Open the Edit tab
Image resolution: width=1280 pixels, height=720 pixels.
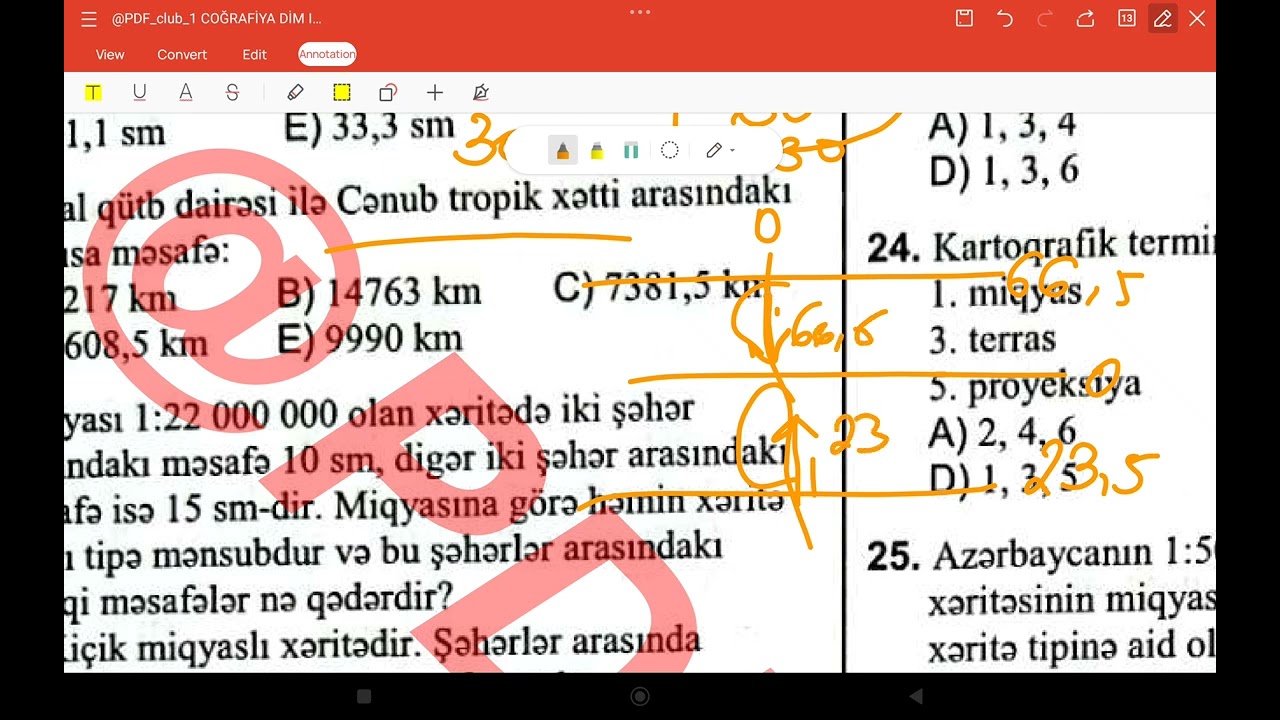[254, 55]
